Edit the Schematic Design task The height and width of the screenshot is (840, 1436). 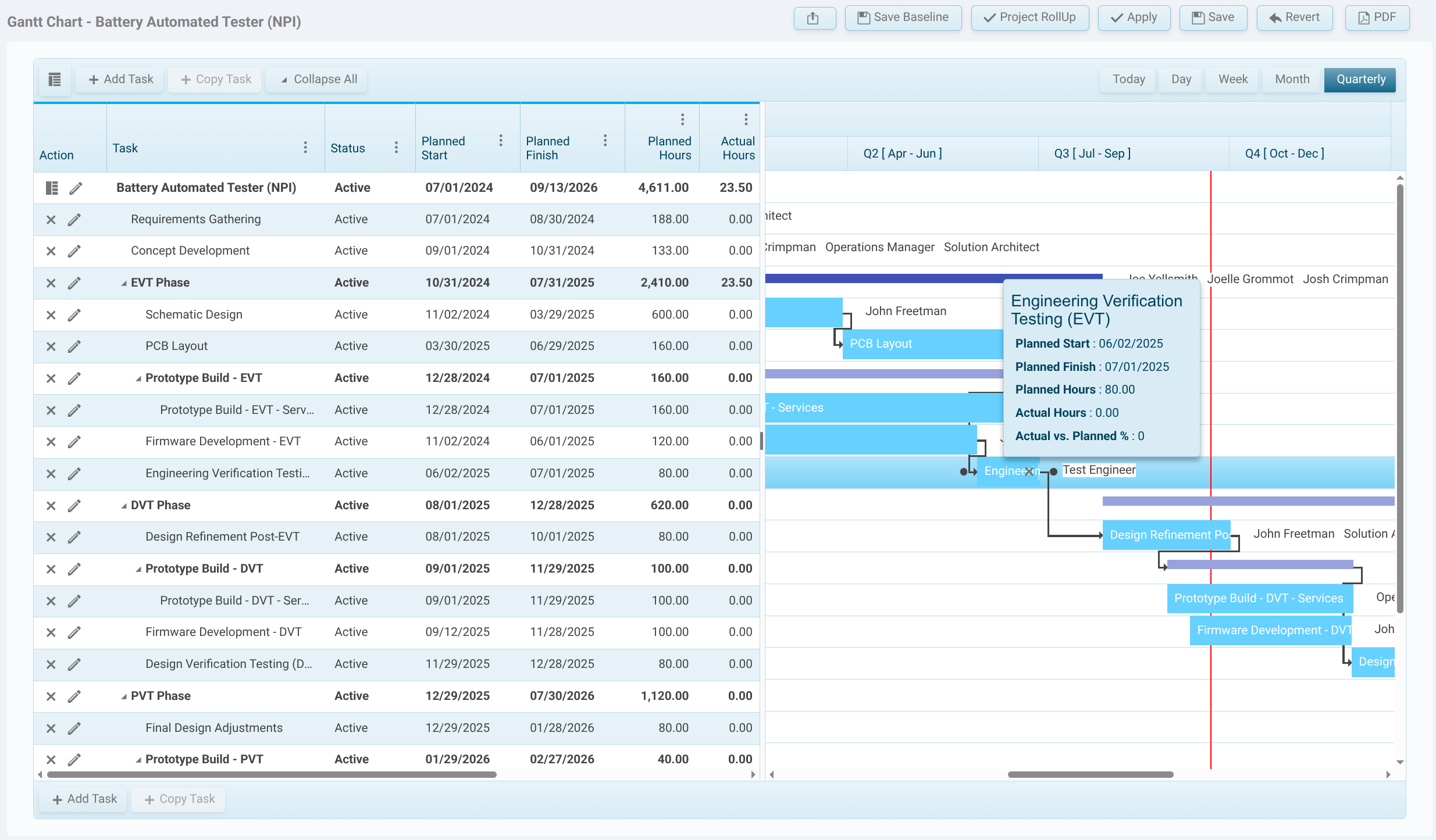click(x=74, y=315)
